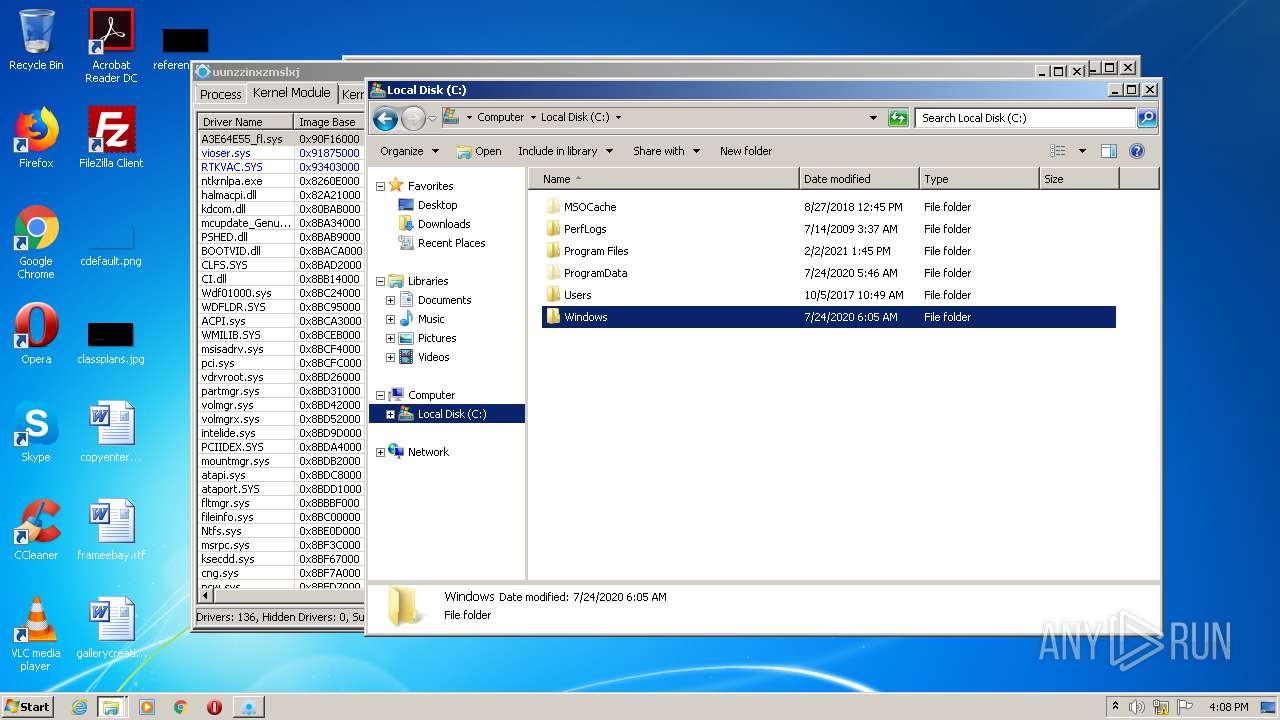Click the New folder button
The width and height of the screenshot is (1280, 720).
point(746,151)
